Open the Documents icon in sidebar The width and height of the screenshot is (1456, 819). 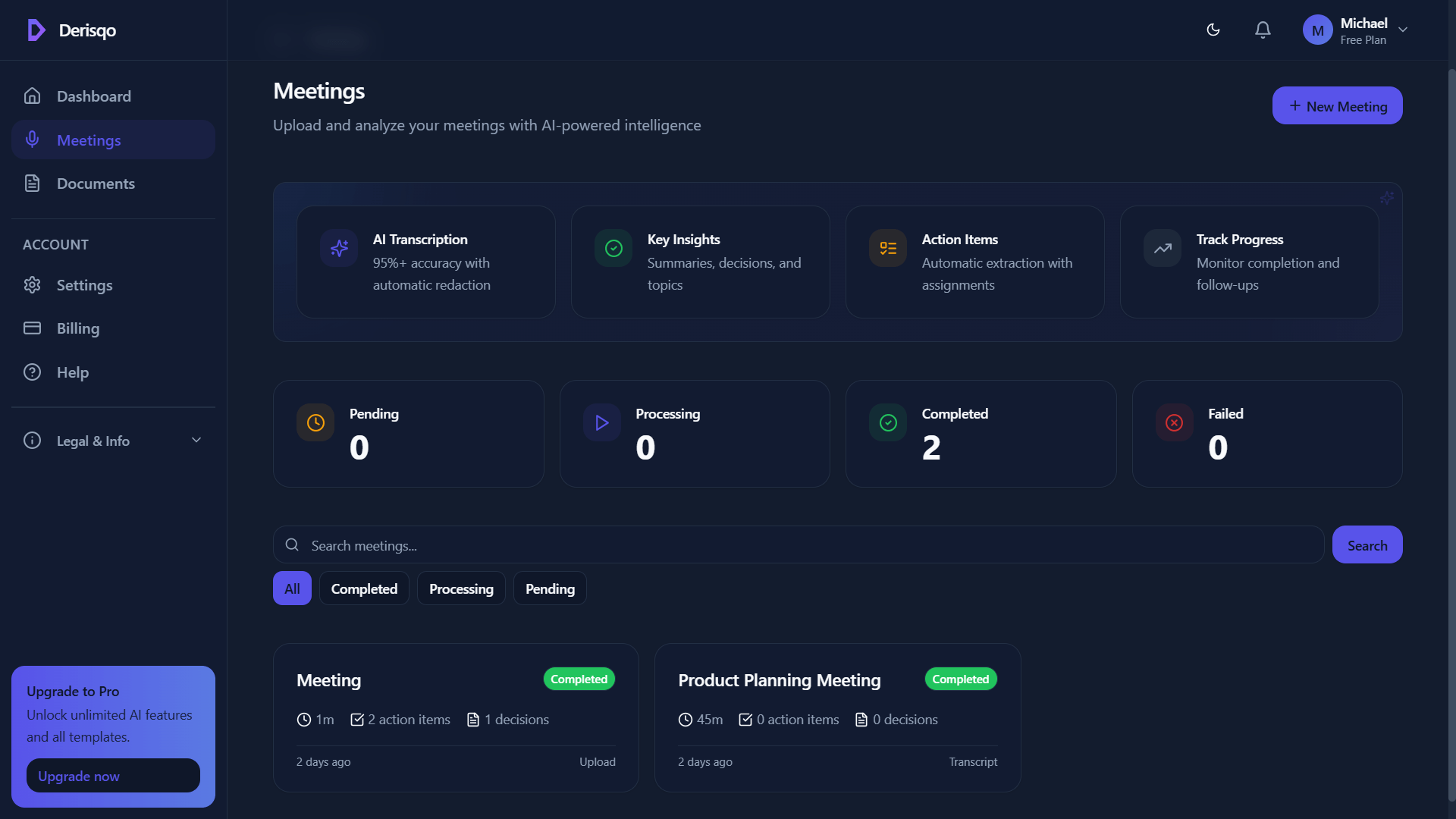tap(32, 183)
